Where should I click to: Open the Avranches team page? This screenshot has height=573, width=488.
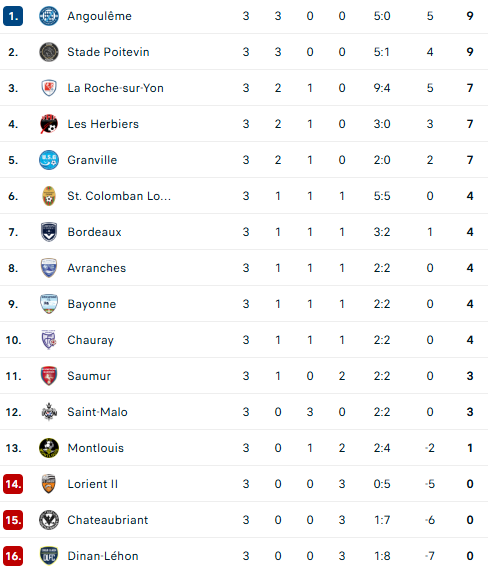tap(97, 268)
